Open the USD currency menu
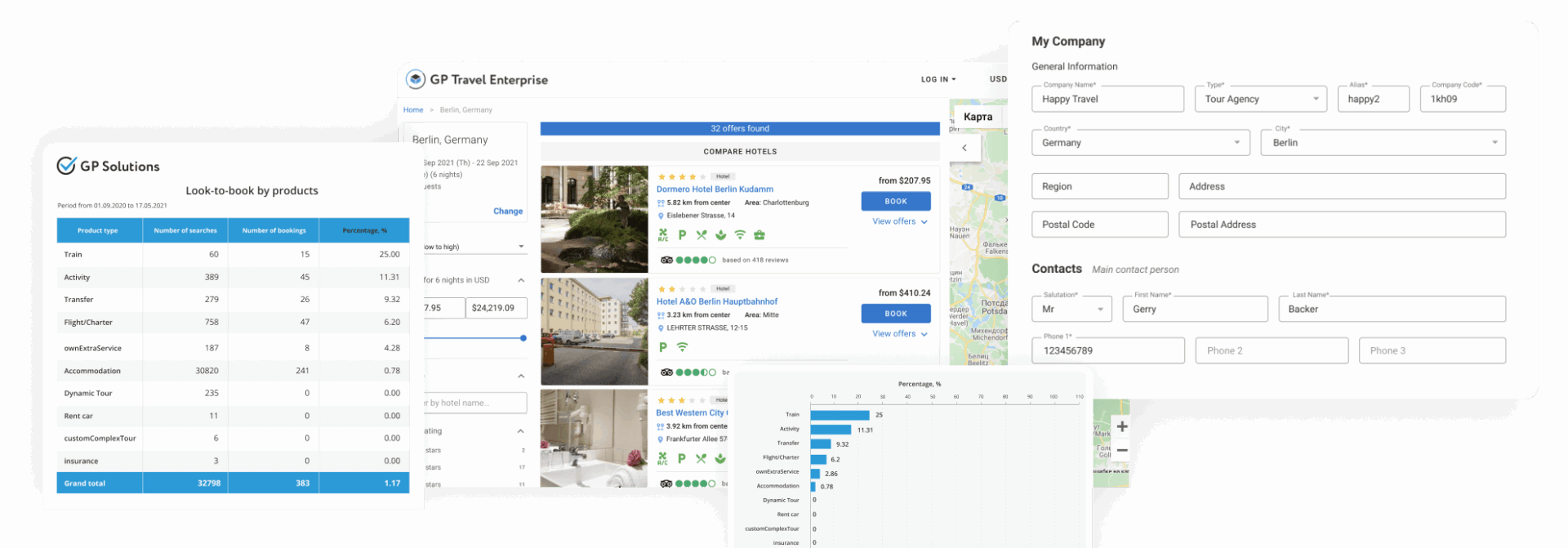The image size is (1568, 548). [x=998, y=79]
